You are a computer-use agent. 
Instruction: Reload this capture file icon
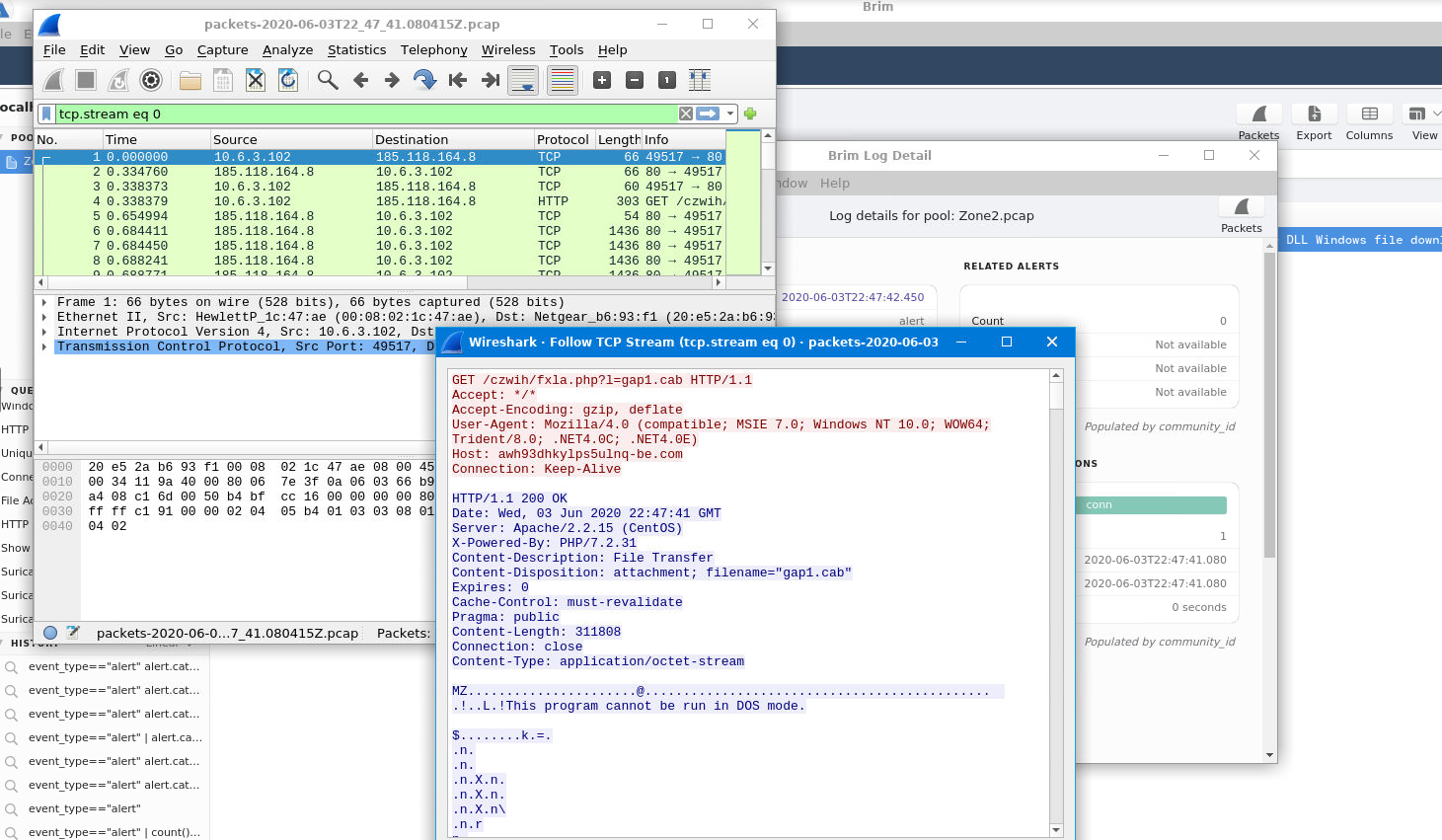288,81
